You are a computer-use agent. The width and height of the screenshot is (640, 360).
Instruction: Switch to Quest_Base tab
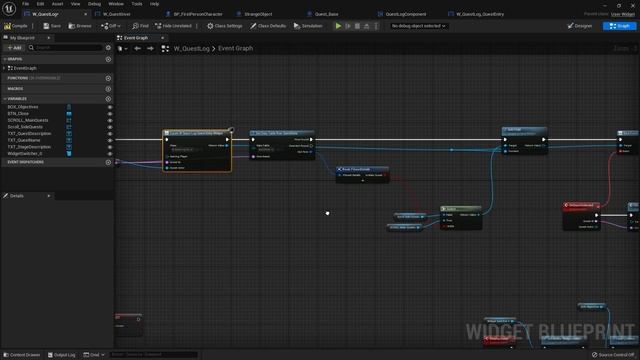pos(326,14)
